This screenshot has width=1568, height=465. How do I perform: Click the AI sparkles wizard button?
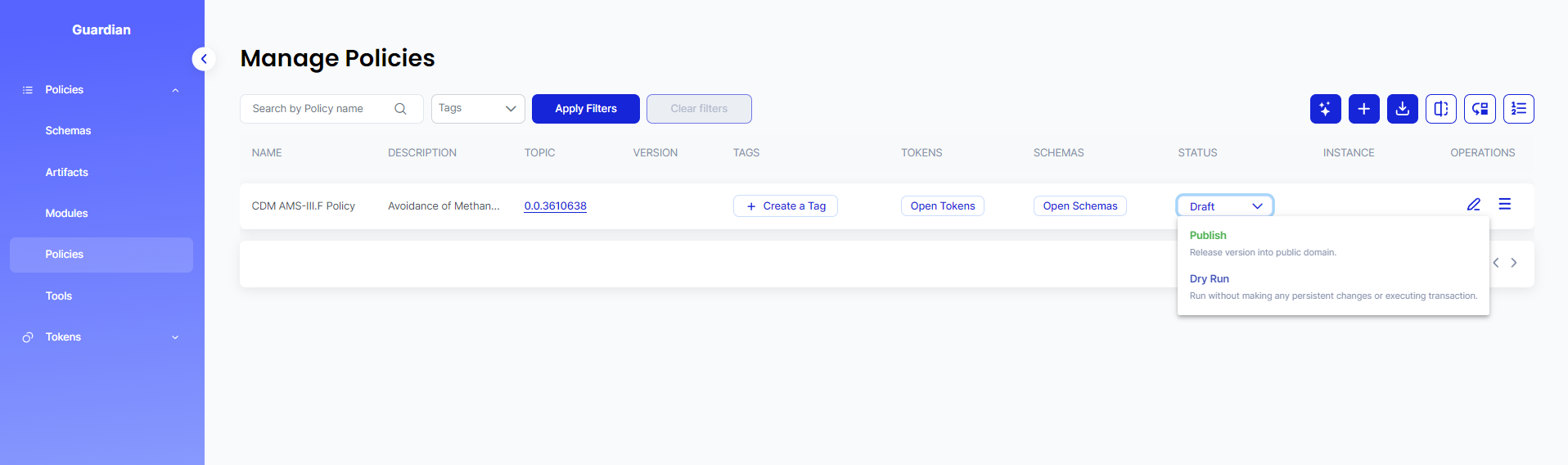[1325, 109]
